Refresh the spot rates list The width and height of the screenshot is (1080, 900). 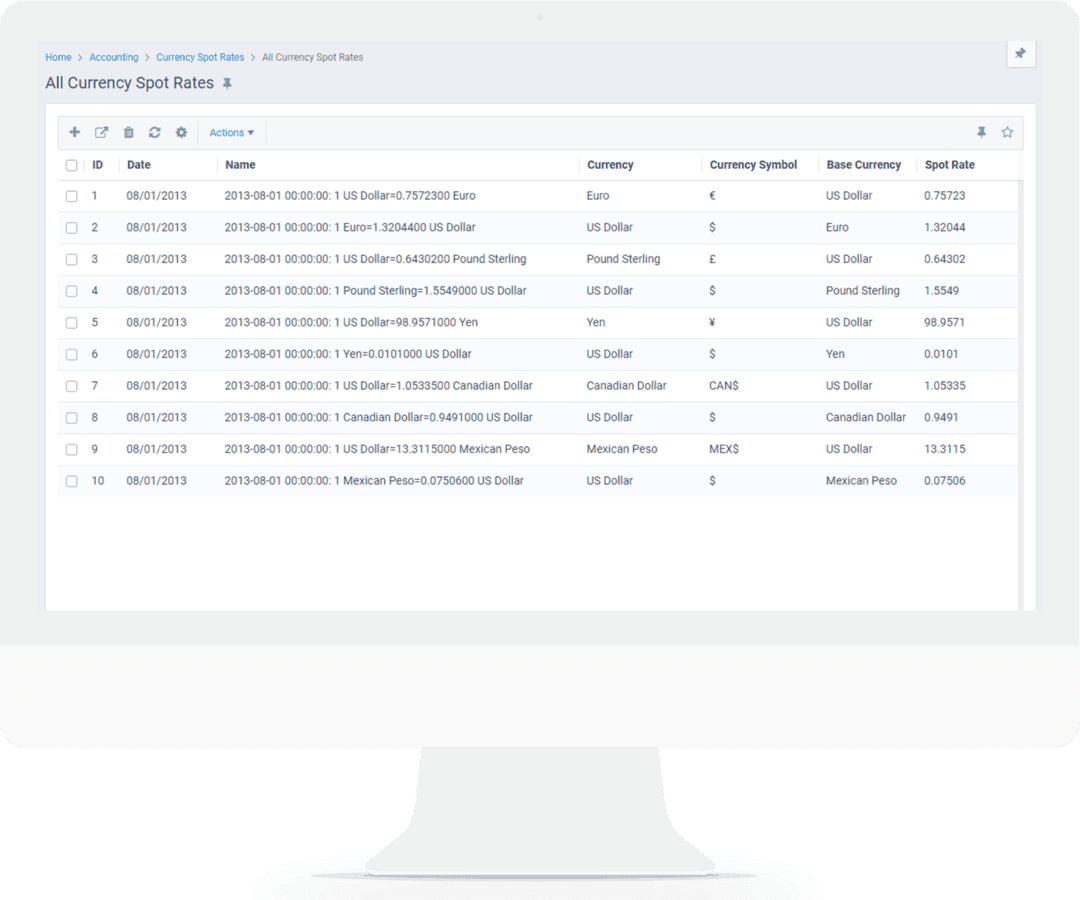[x=154, y=132]
